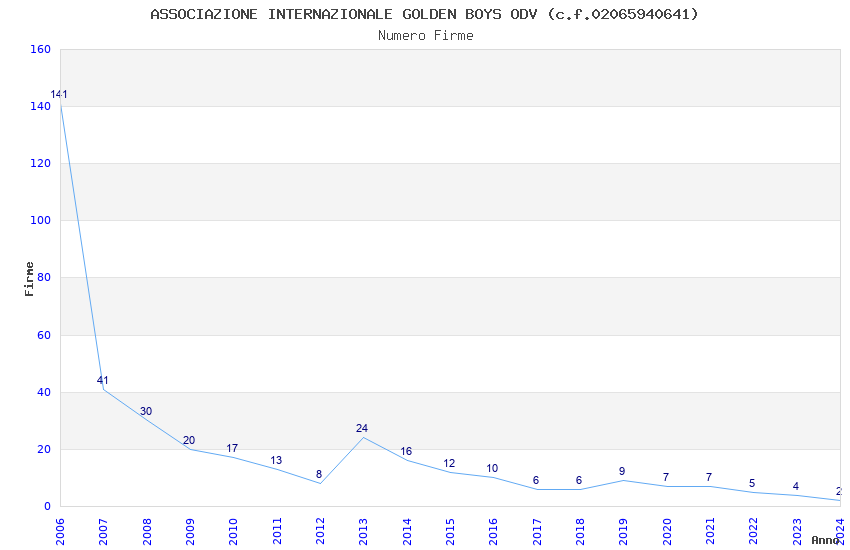The height and width of the screenshot is (550, 850).
Task: Click the Anno x-axis label
Action: tap(825, 540)
